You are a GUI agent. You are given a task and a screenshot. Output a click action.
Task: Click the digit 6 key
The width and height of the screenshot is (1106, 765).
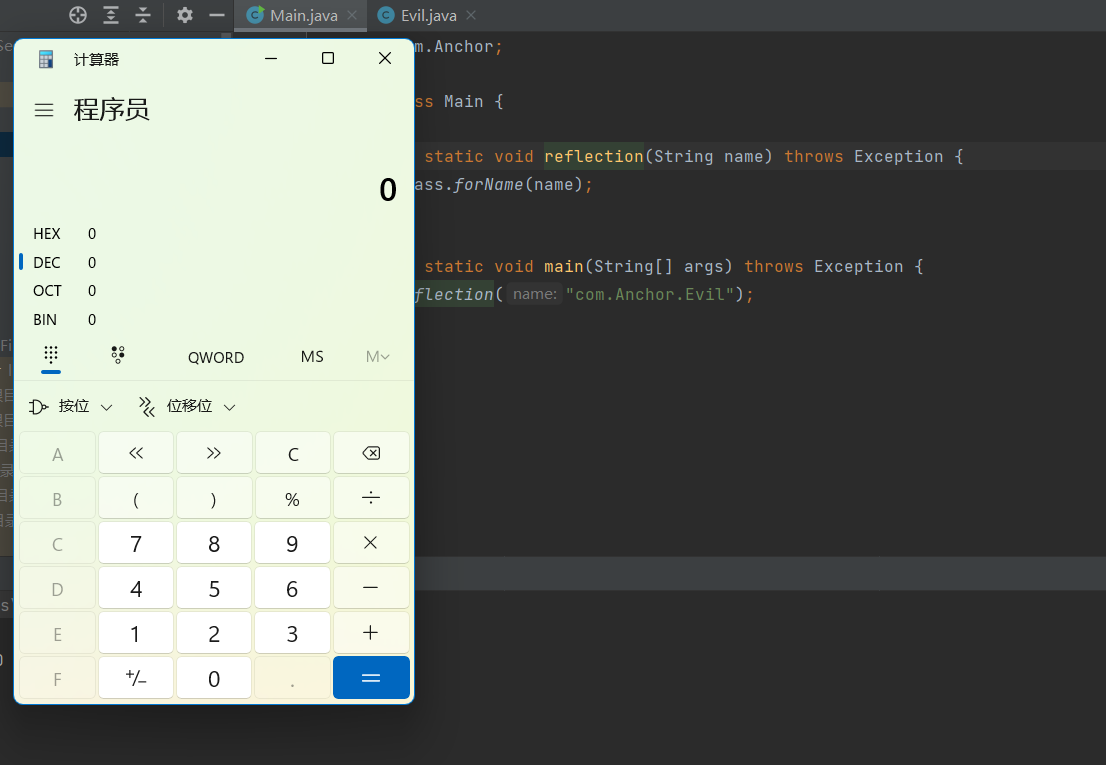point(292,588)
